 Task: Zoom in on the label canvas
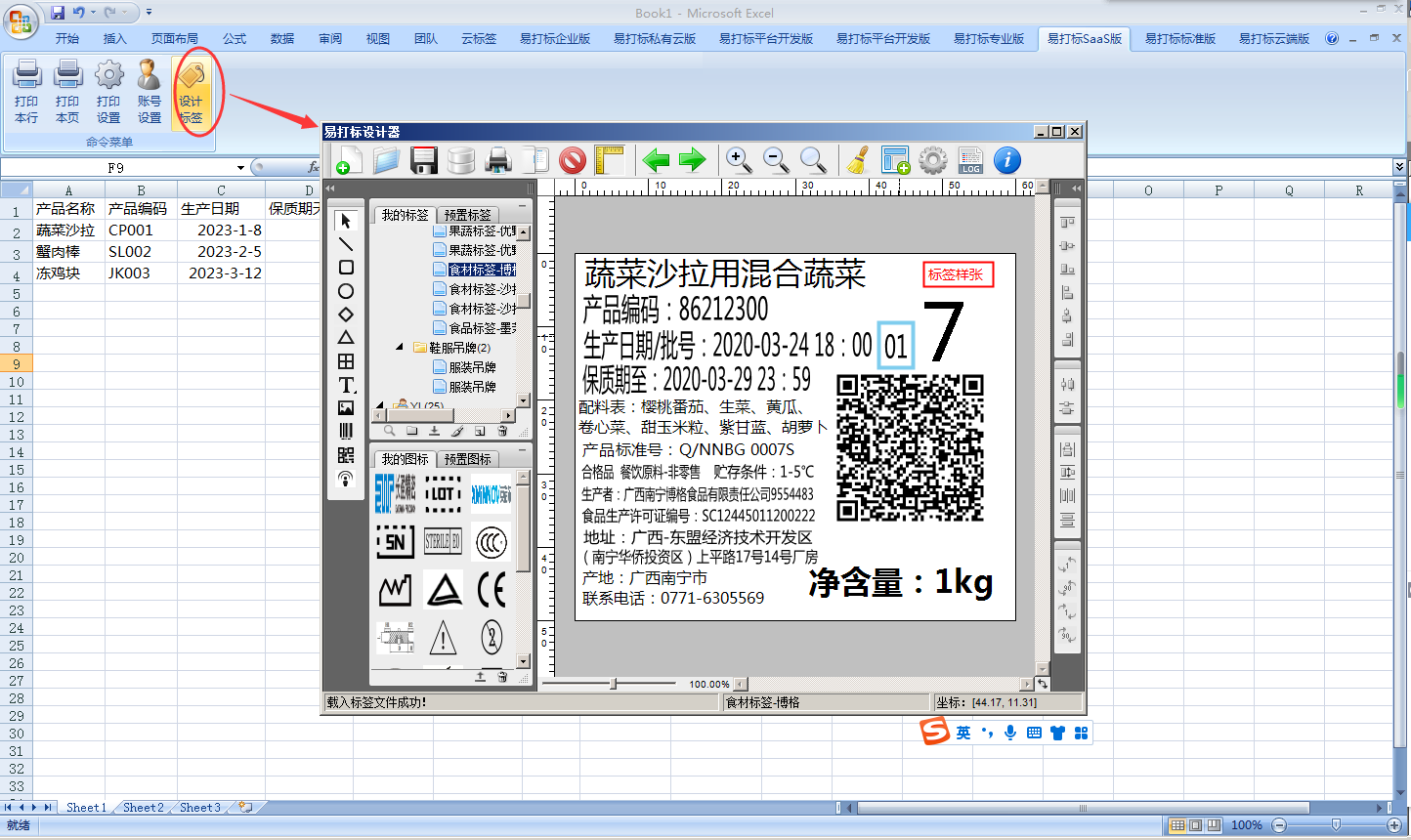pos(739,159)
